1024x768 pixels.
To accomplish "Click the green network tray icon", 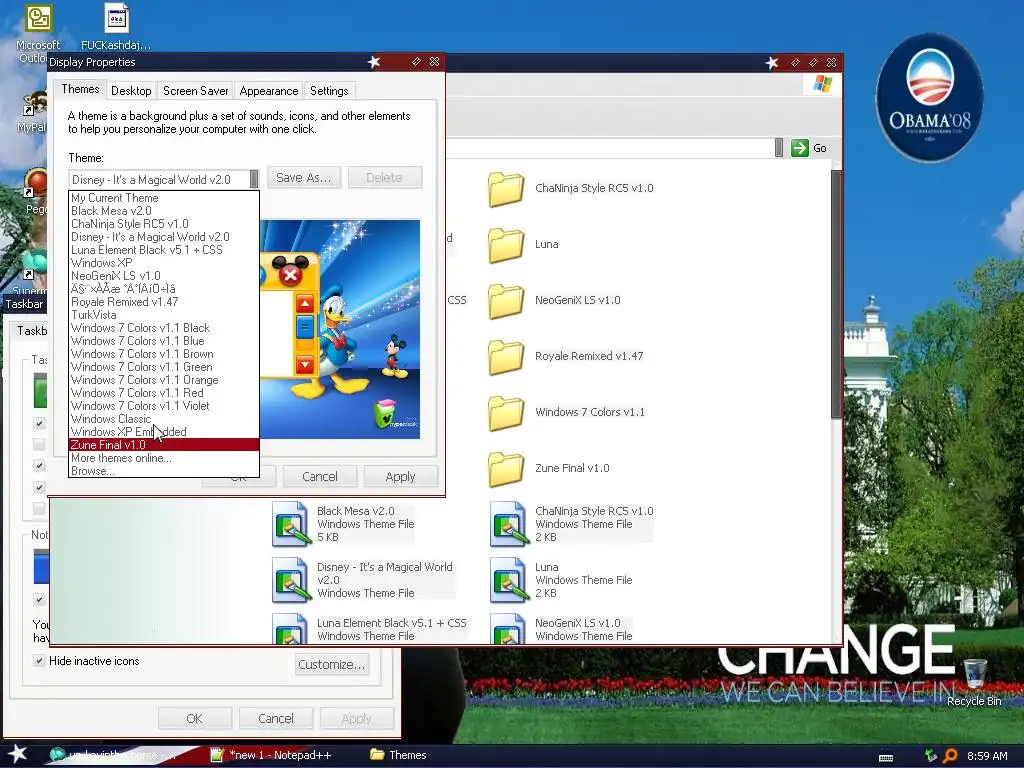I will point(931,756).
